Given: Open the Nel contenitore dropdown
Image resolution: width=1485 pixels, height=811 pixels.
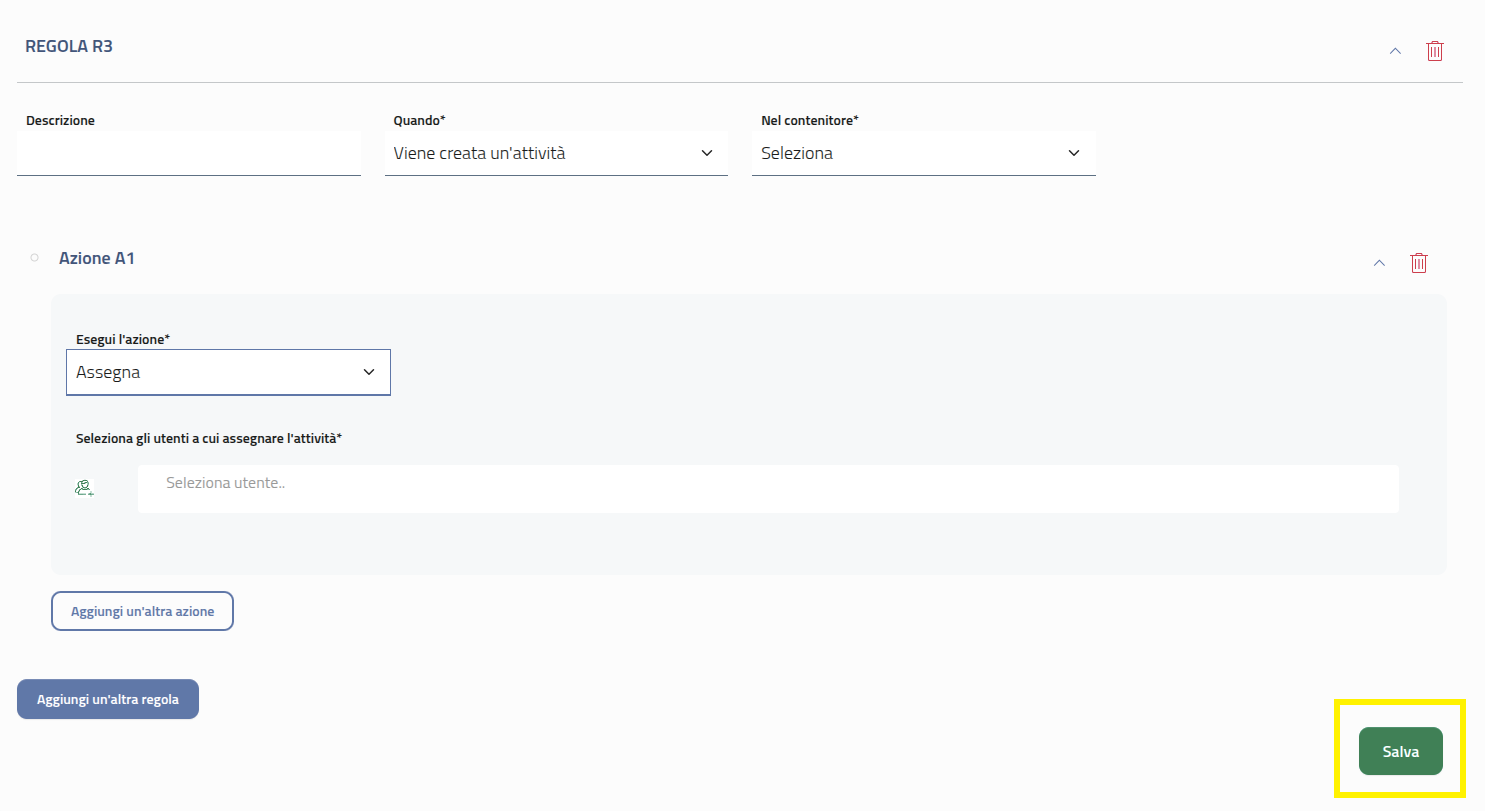Looking at the screenshot, I should point(922,154).
